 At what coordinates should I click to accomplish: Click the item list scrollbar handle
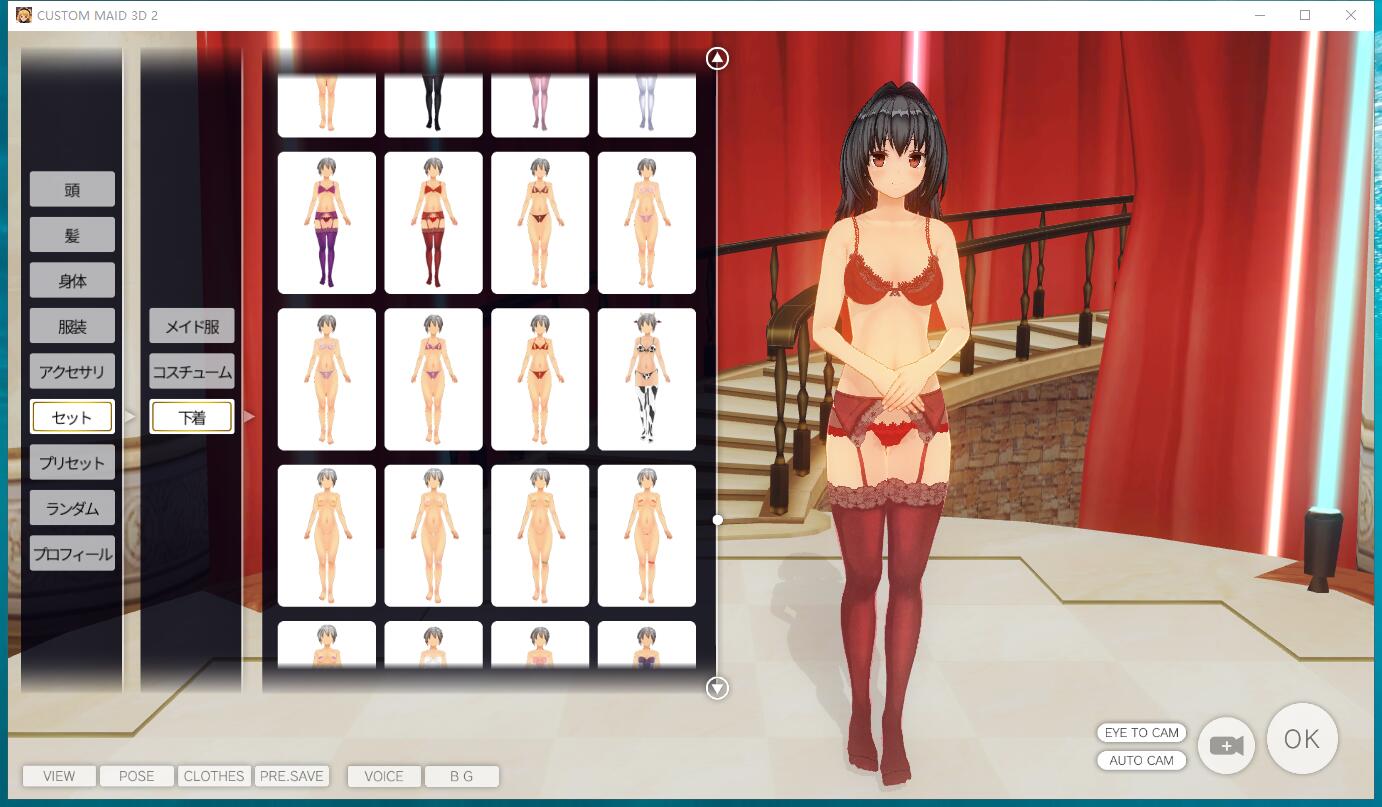[x=717, y=520]
